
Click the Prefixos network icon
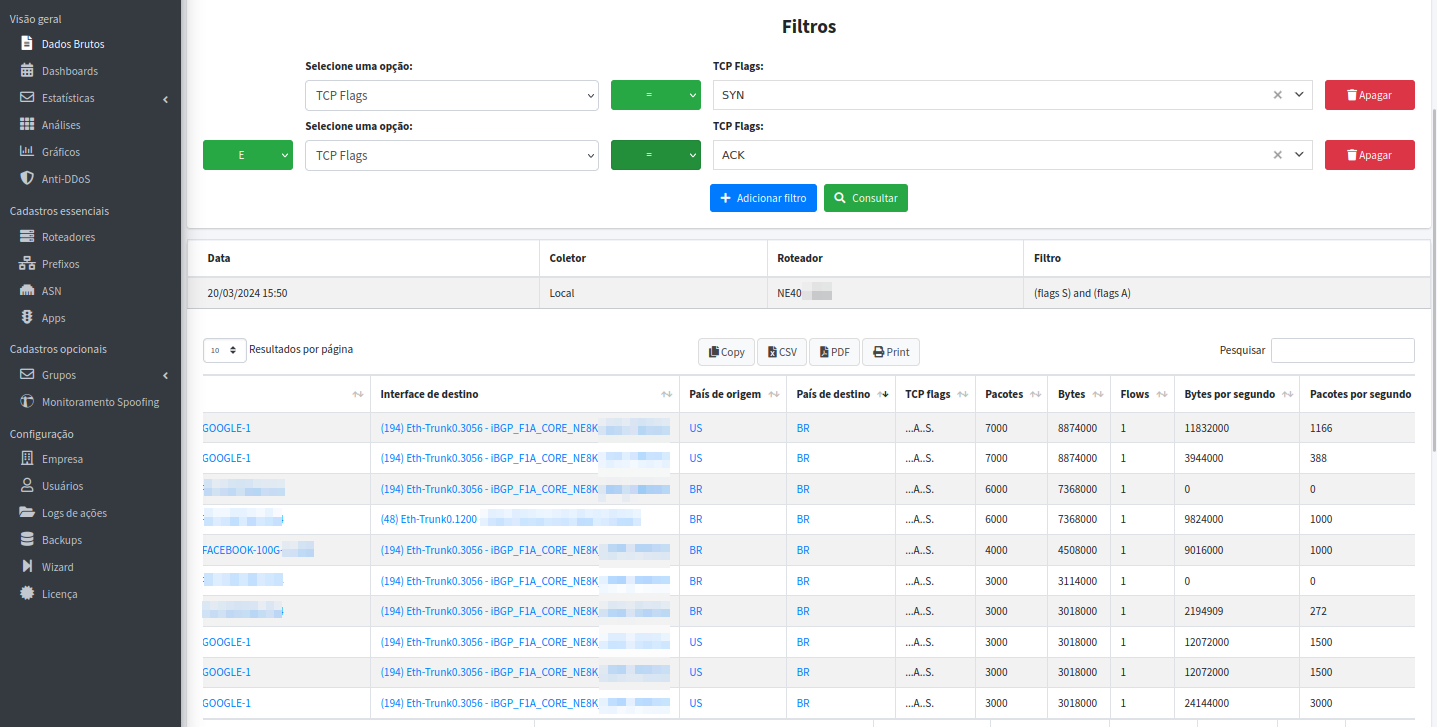(27, 264)
